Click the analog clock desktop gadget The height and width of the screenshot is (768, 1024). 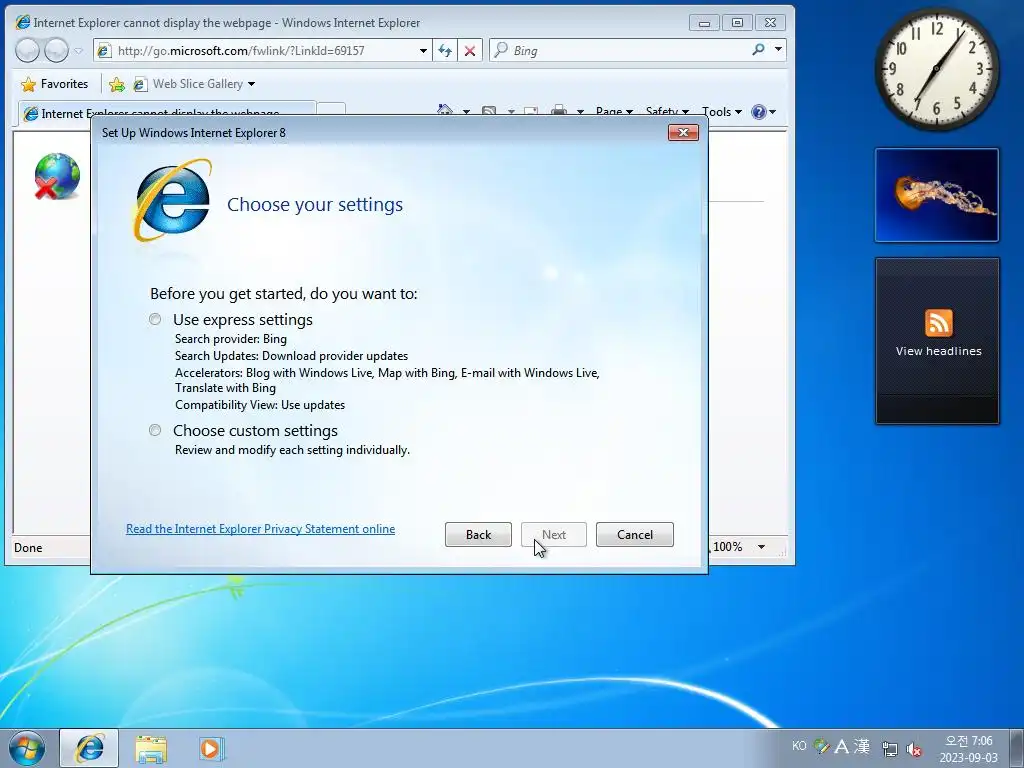pyautogui.click(x=936, y=69)
